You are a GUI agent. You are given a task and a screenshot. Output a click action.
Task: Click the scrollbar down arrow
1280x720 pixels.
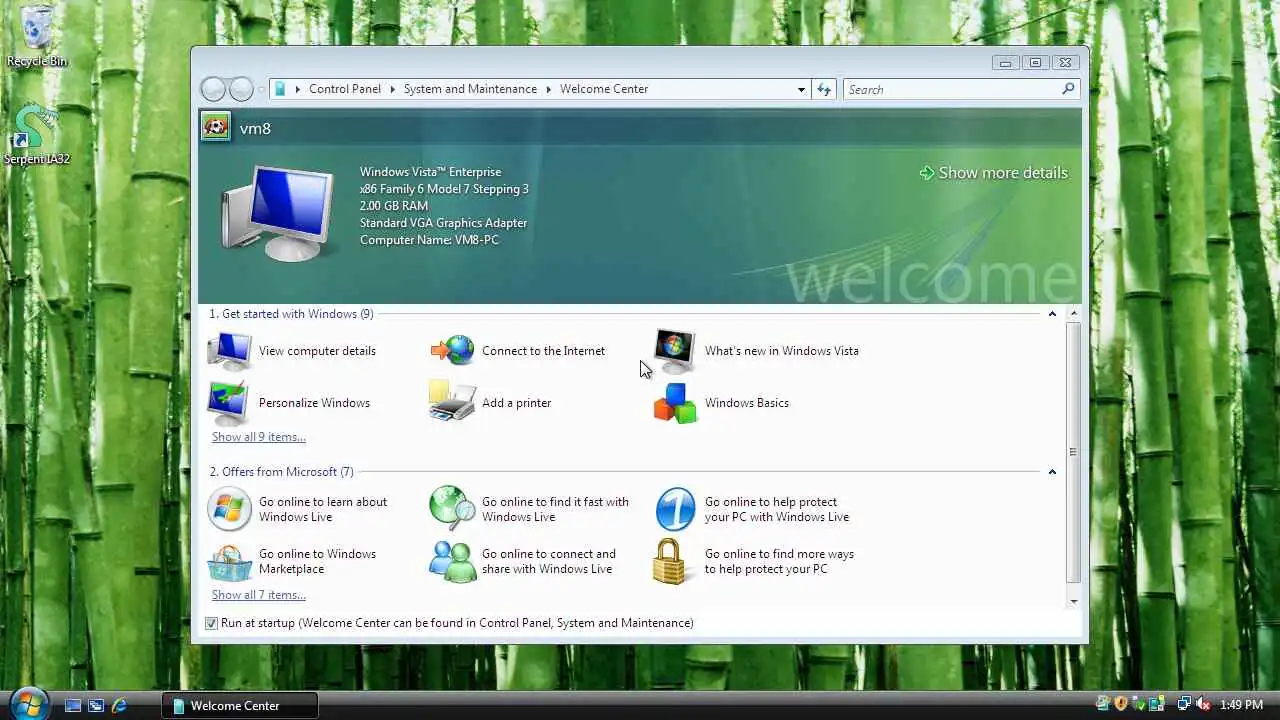pos(1073,601)
